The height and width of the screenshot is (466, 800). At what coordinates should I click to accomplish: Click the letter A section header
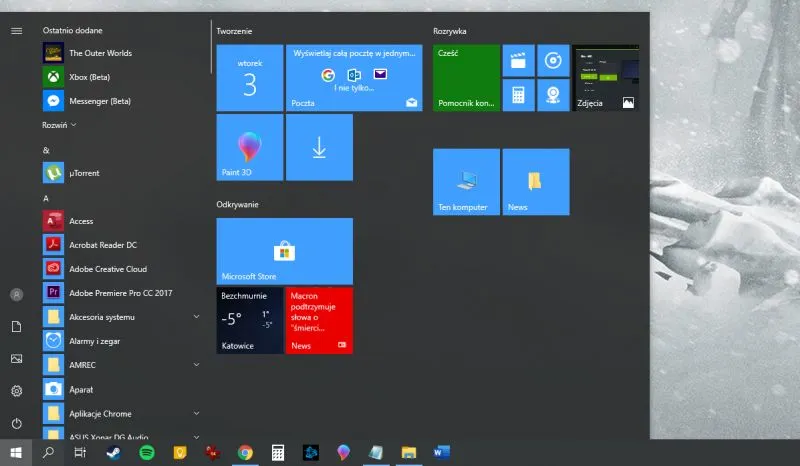[46, 198]
